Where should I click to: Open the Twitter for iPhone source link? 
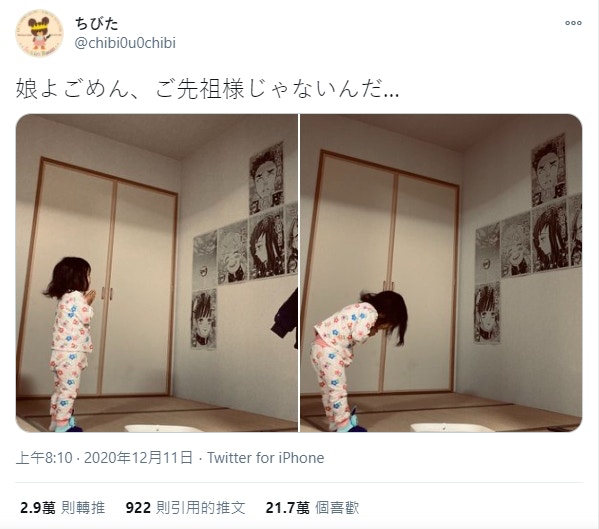click(266, 458)
